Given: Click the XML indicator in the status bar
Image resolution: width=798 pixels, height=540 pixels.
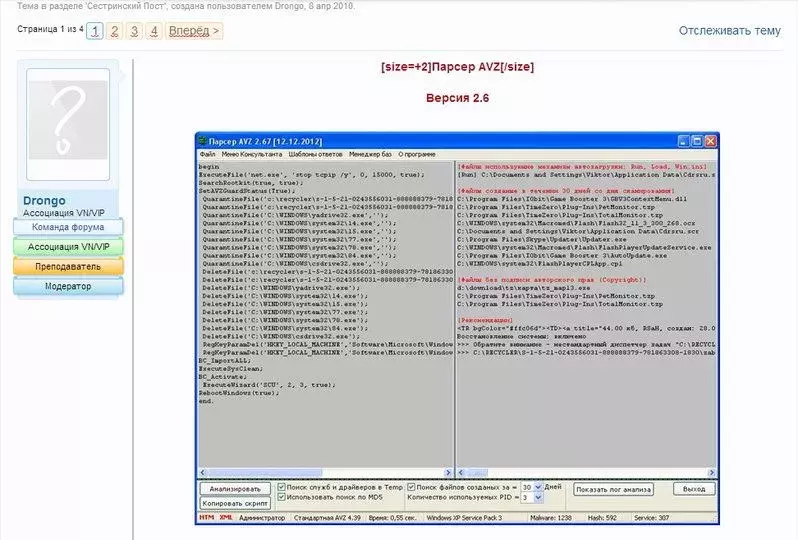Looking at the screenshot, I should (x=226, y=518).
